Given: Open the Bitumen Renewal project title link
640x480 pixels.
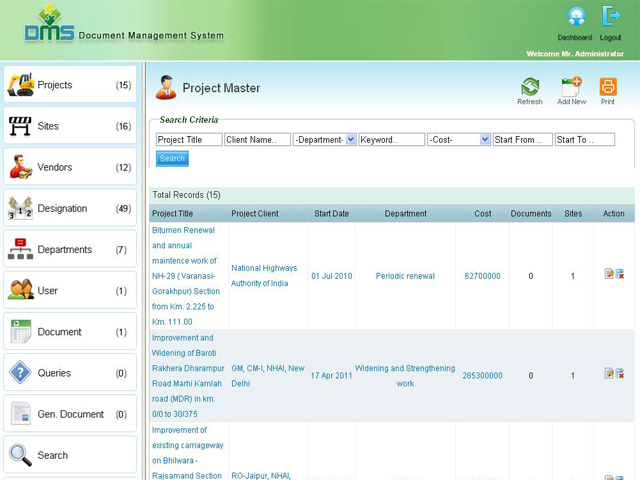Looking at the screenshot, I should [x=186, y=276].
